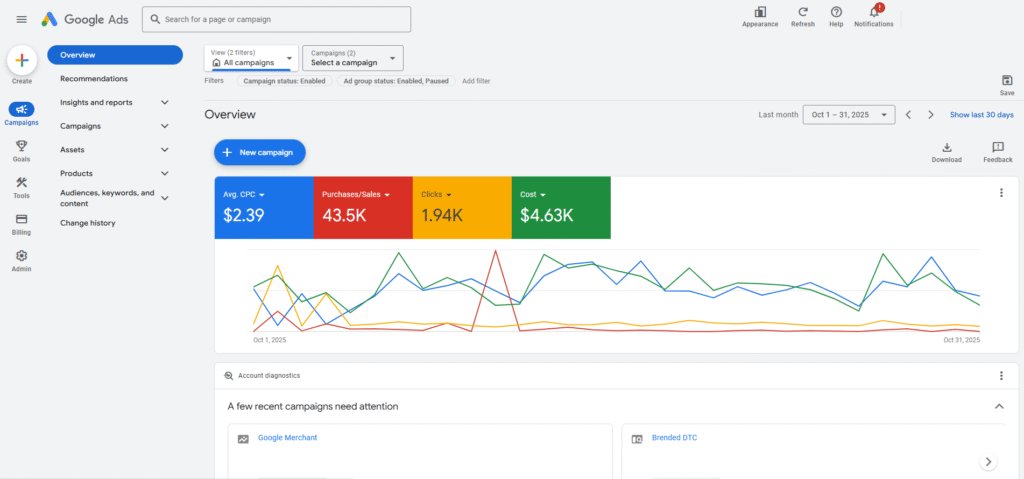Select the green Cost metric tile
This screenshot has width=1024, height=479.
point(560,208)
